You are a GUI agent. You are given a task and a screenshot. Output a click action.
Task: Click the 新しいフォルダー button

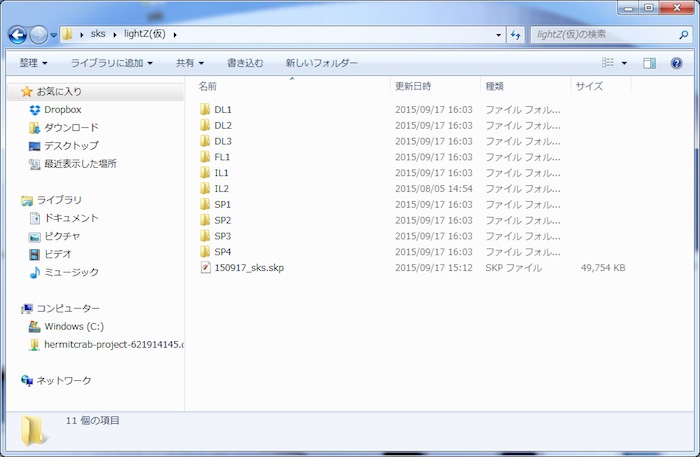coord(321,63)
